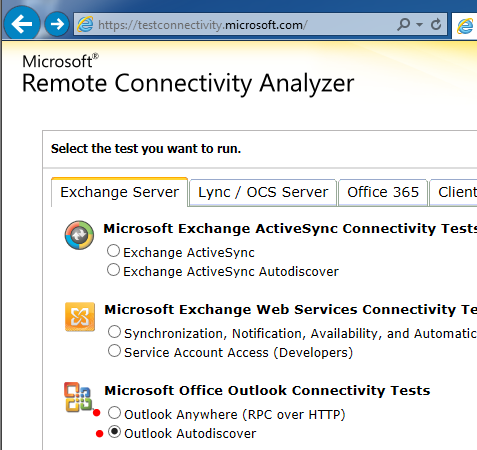Click Microsoft Exchange Web Services Connectivity heading
This screenshot has height=450, width=477.
[291, 310]
